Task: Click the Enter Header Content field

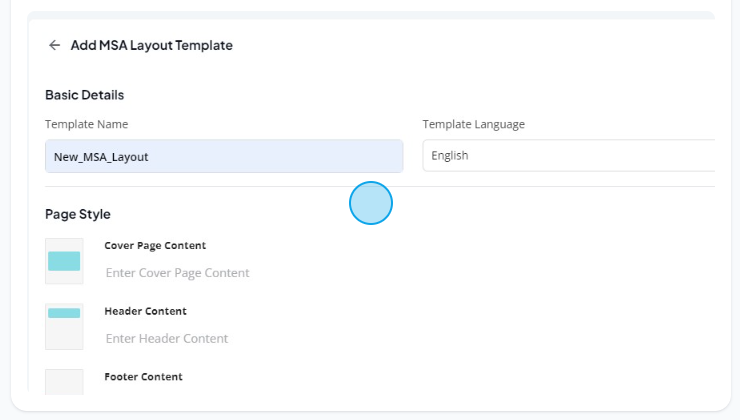Action: 167,338
